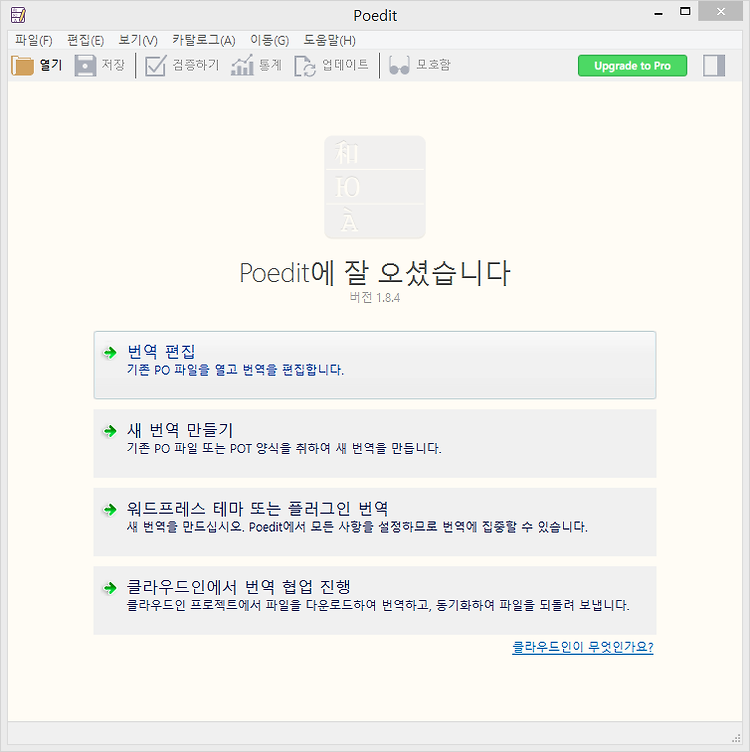This screenshot has height=752, width=750.
Task: Open the 도움말(H) menu
Action: (329, 40)
